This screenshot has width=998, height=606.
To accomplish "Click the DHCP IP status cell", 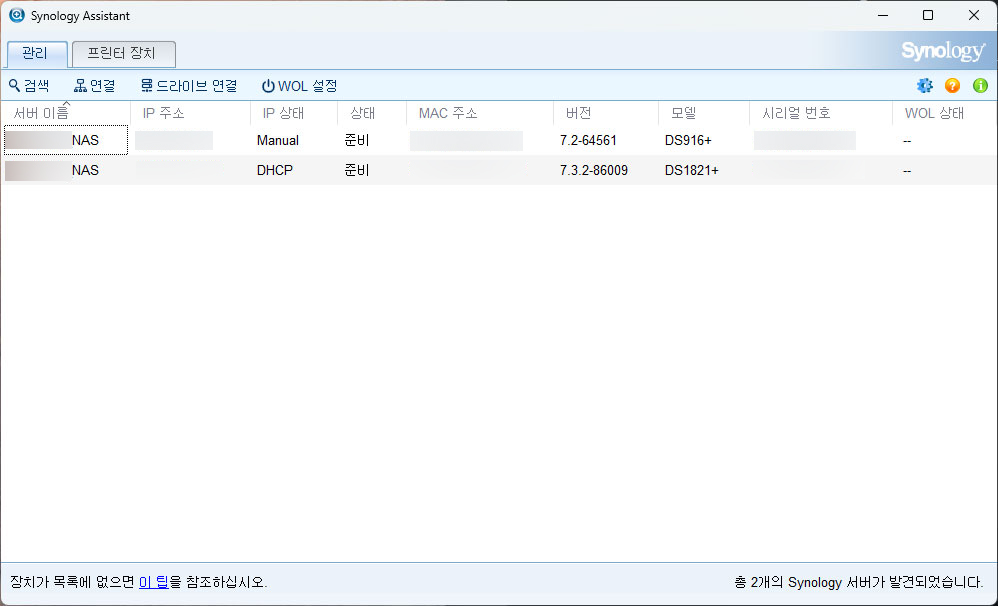I will (x=274, y=171).
